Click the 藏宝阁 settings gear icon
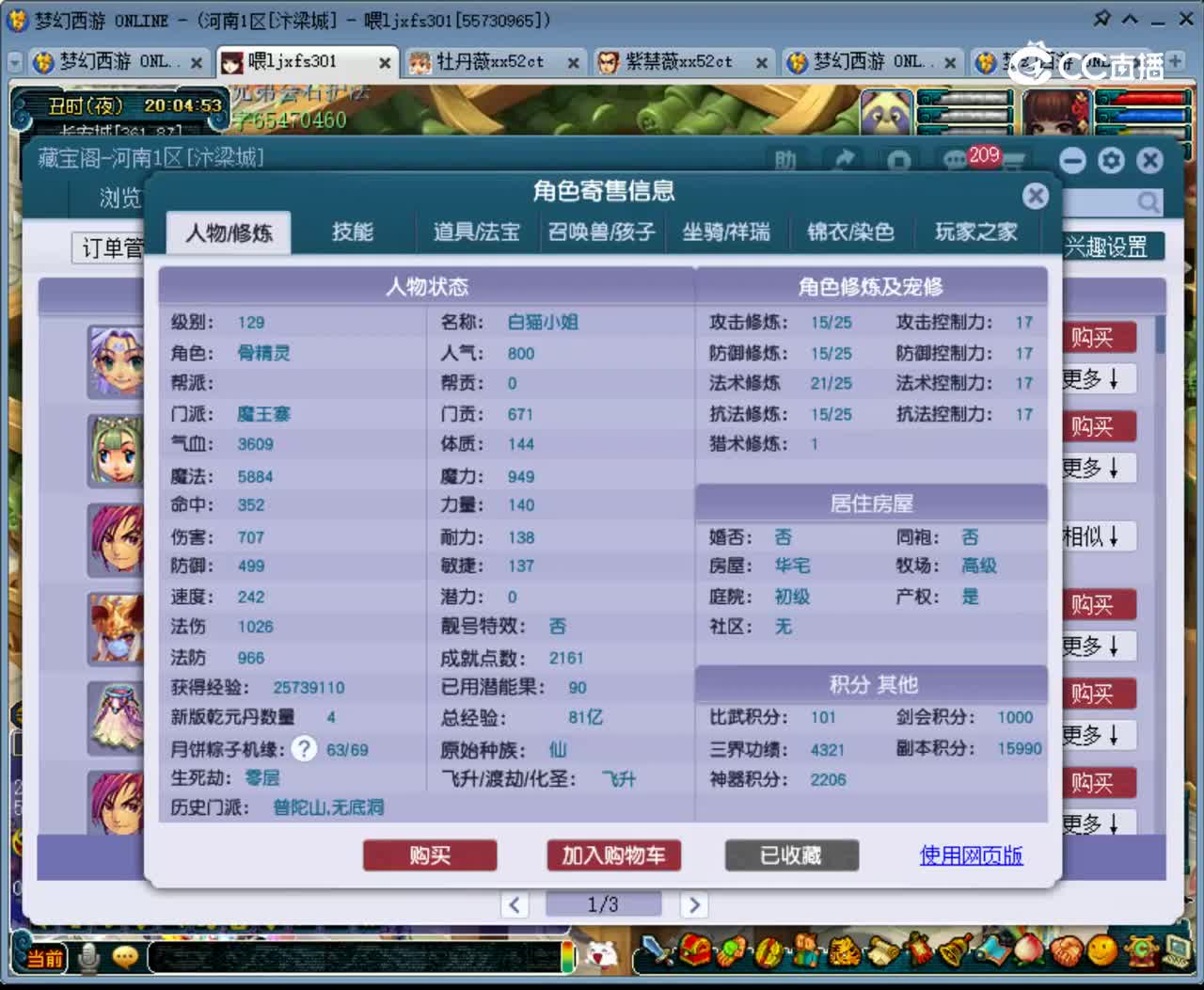The image size is (1204, 990). (1112, 160)
